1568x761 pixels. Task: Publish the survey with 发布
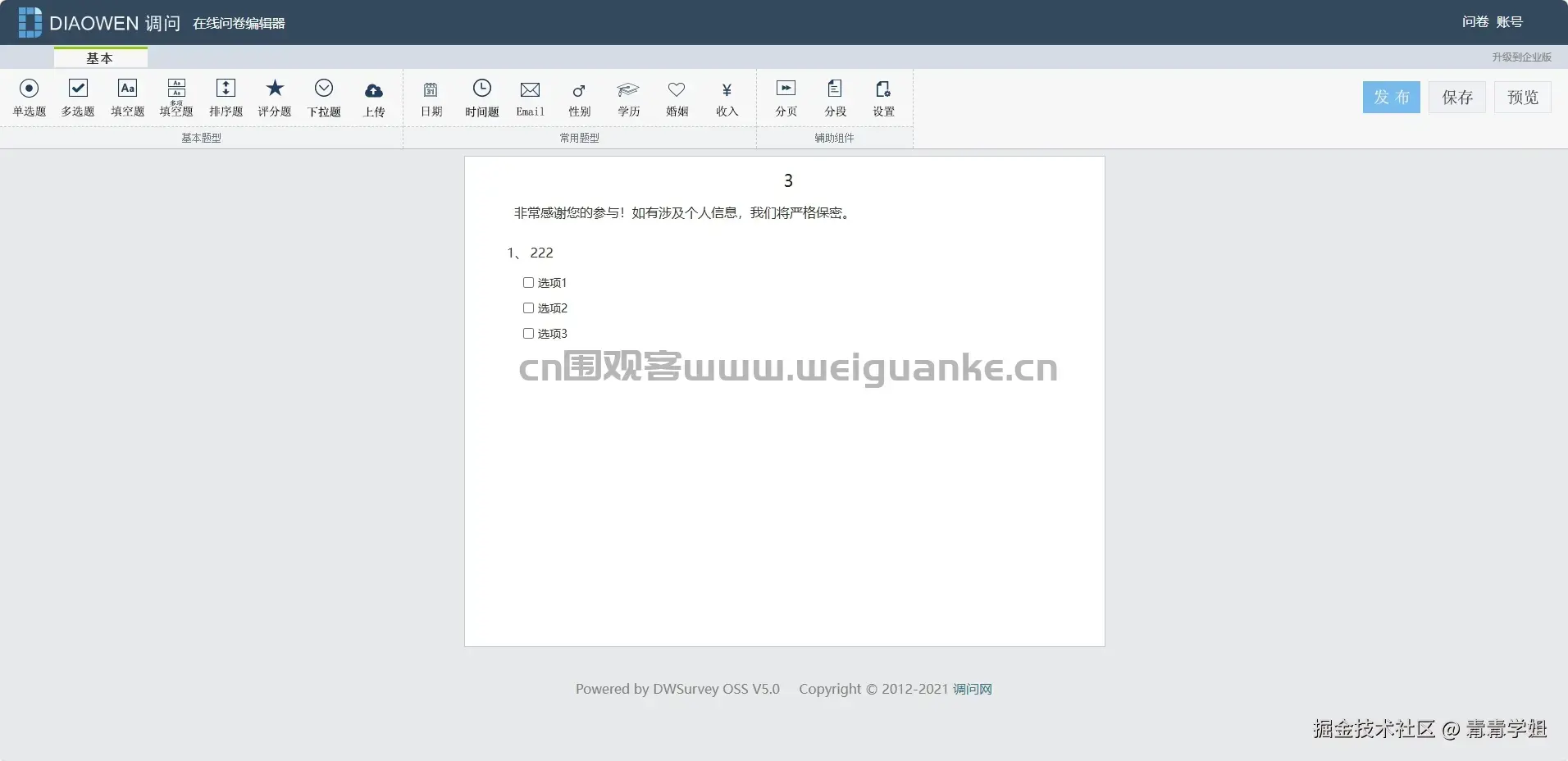coord(1391,97)
